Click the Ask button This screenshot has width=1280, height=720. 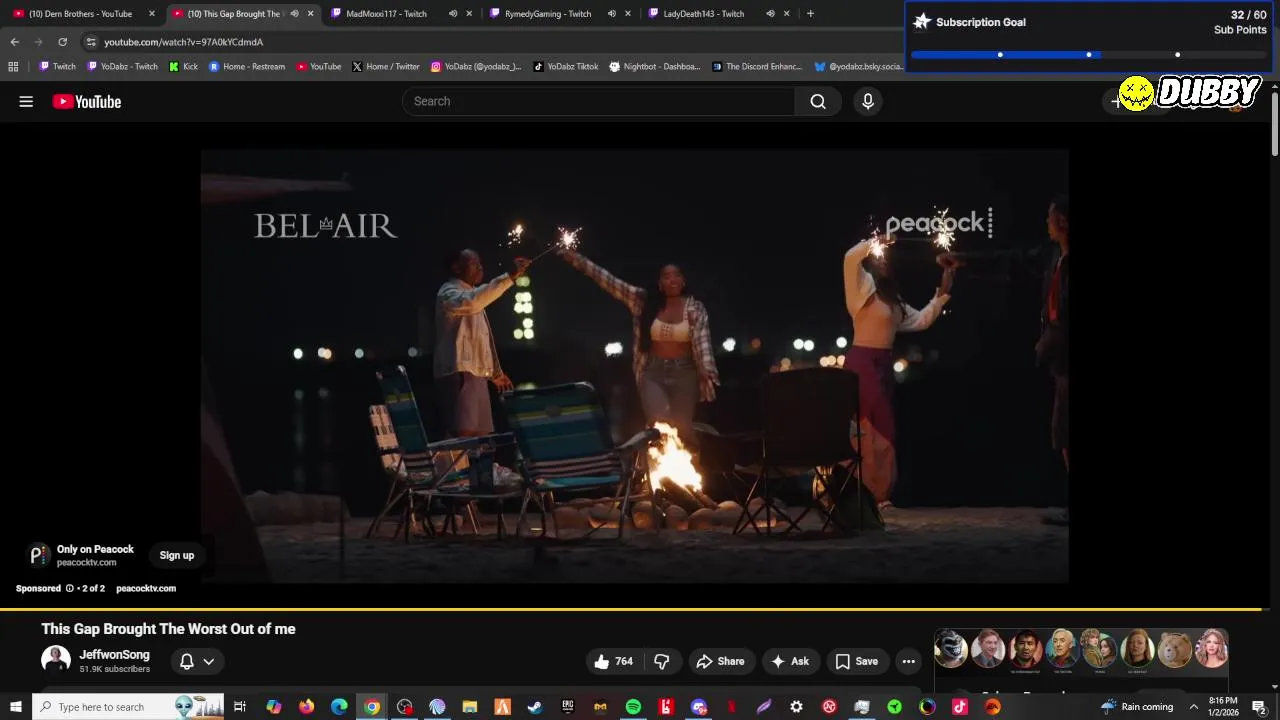coord(789,661)
